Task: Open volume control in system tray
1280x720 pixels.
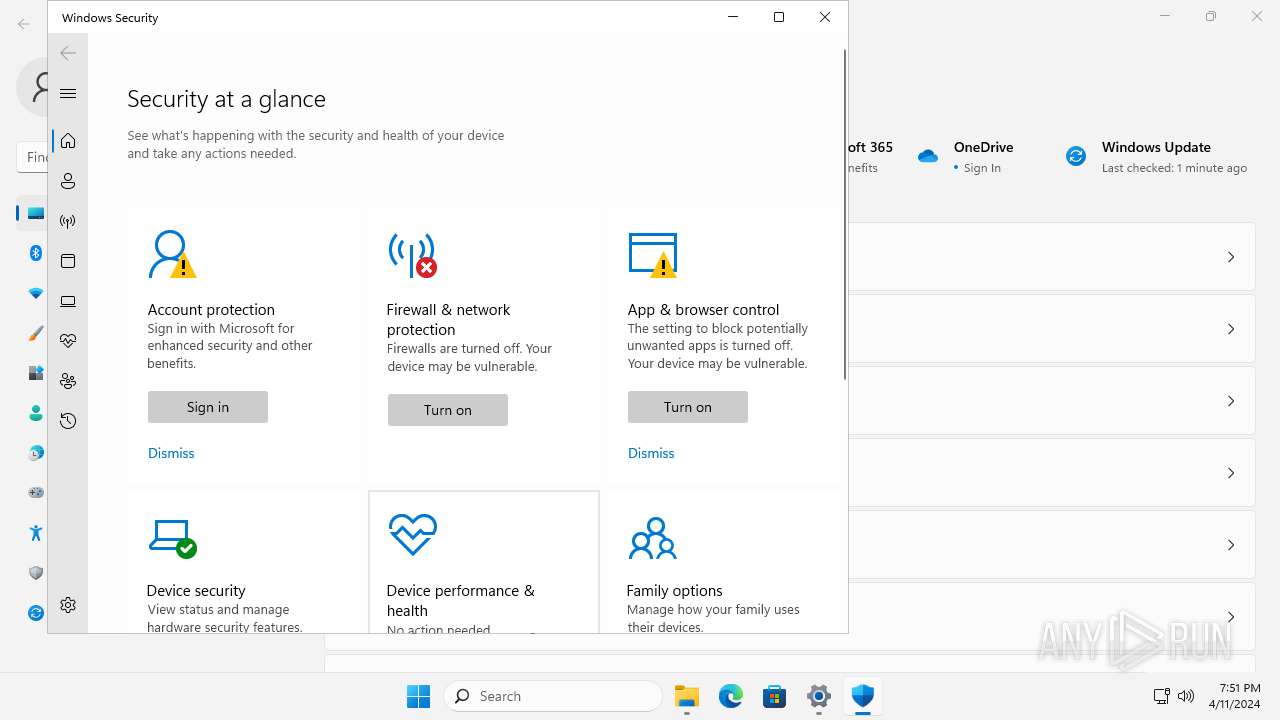Action: click(1186, 696)
